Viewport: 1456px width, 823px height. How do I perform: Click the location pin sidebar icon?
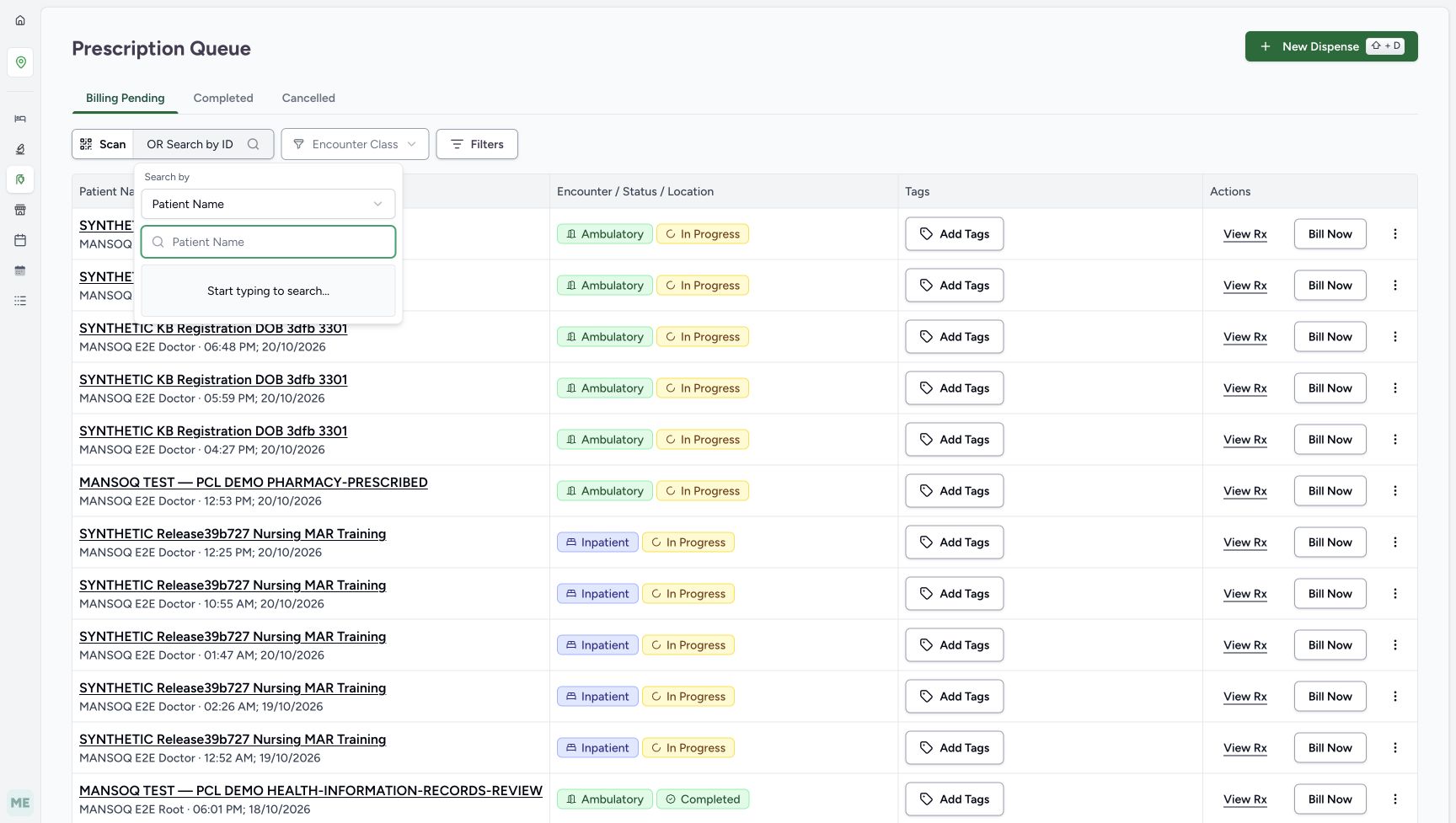pyautogui.click(x=20, y=62)
